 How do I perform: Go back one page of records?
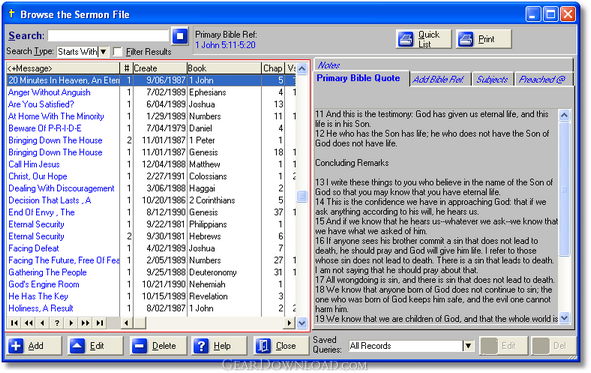tap(29, 323)
